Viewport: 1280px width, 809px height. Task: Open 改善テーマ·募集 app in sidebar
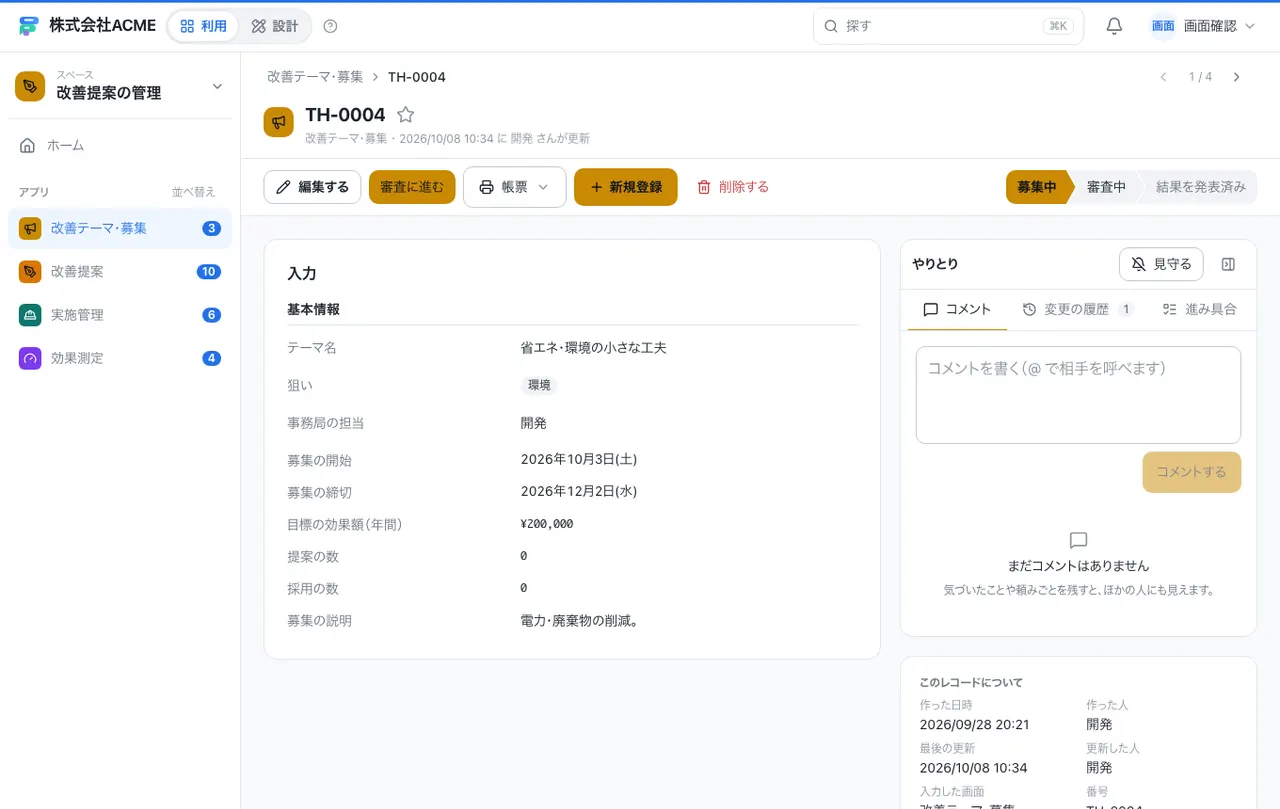pyautogui.click(x=120, y=228)
